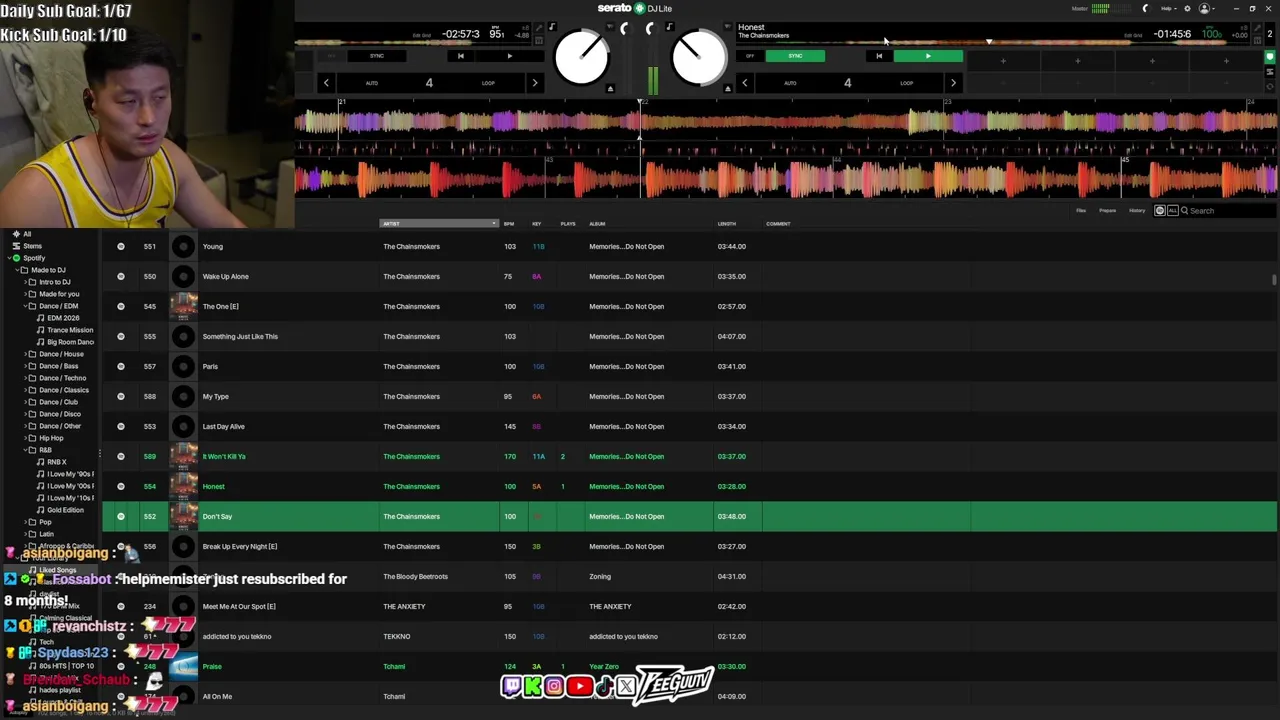Enable AUTO loop on right deck
The image size is (1280, 720).
pyautogui.click(x=790, y=83)
